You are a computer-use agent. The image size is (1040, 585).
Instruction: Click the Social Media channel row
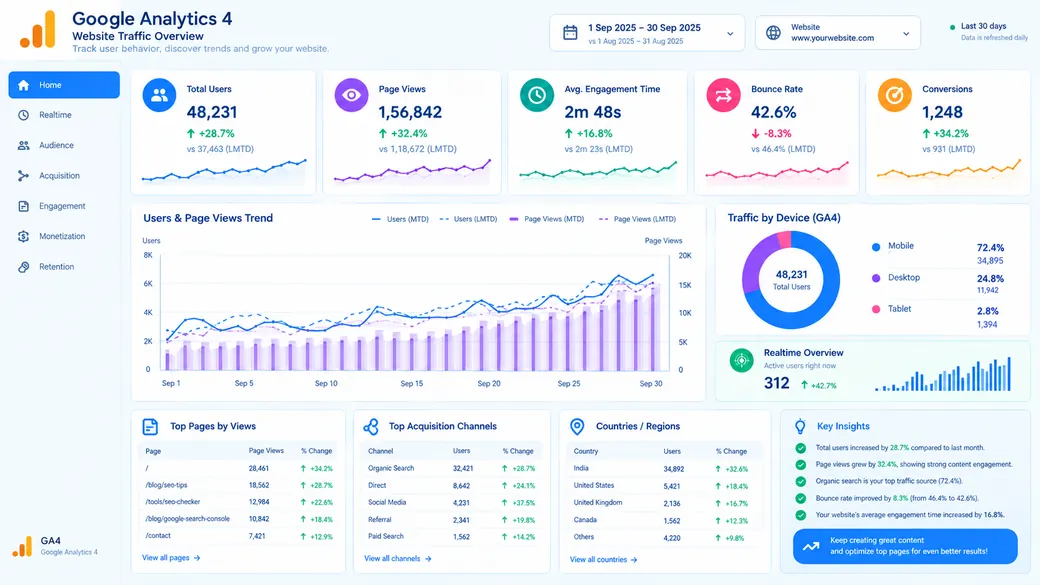[x=452, y=502]
